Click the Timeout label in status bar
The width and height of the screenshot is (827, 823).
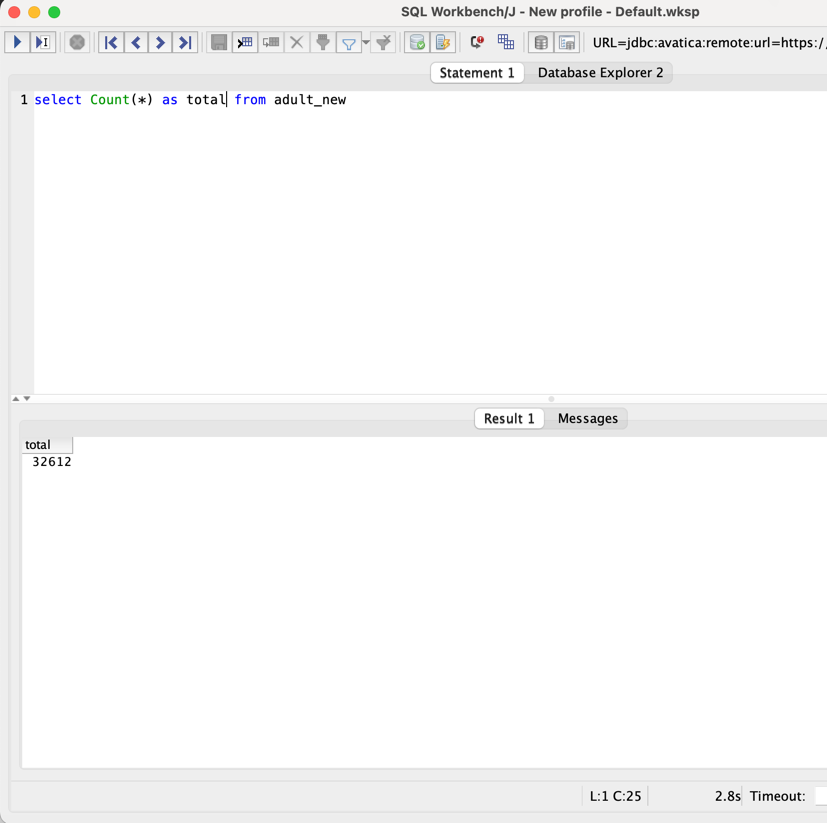[777, 796]
